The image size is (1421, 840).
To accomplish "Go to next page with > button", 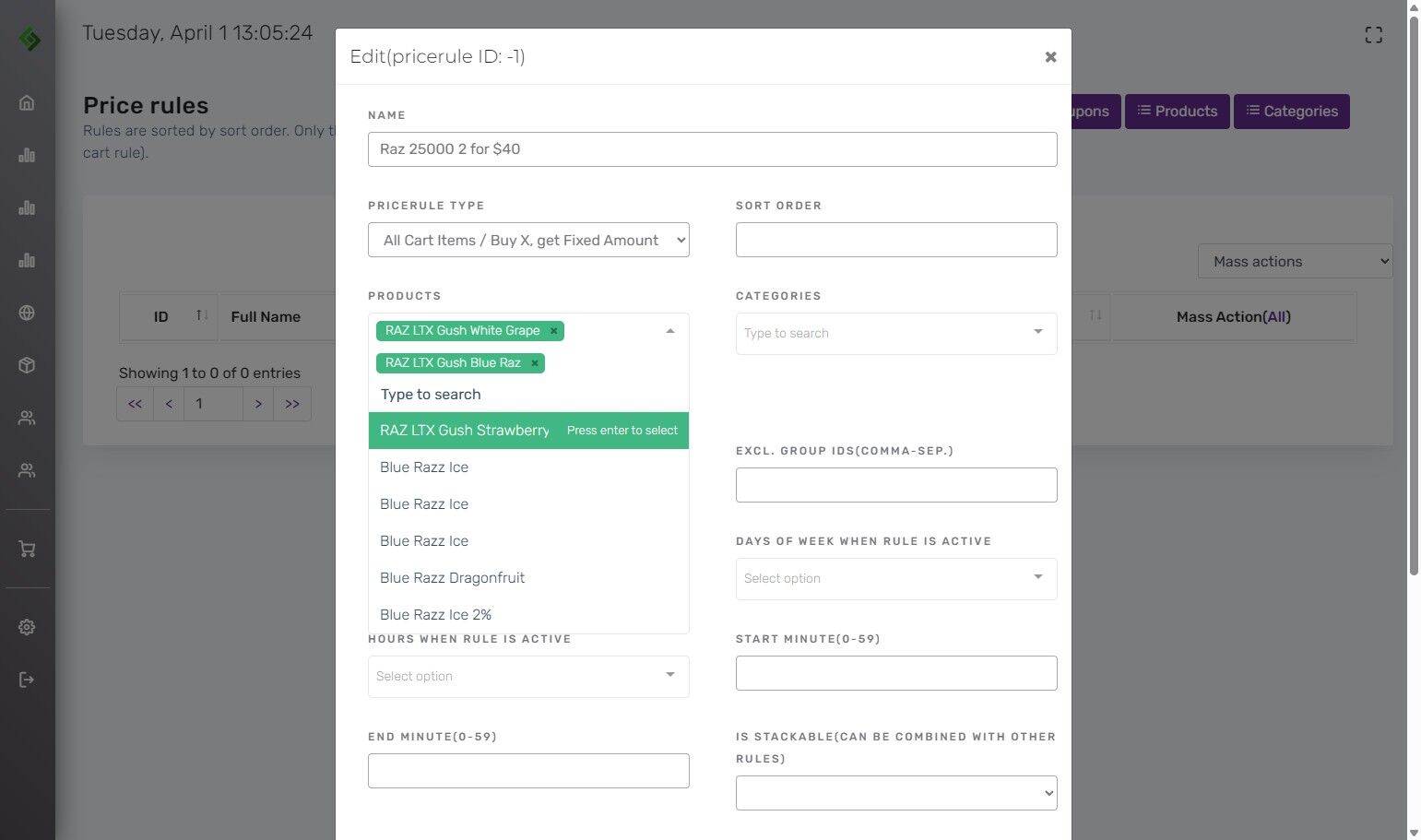I will click(x=258, y=404).
